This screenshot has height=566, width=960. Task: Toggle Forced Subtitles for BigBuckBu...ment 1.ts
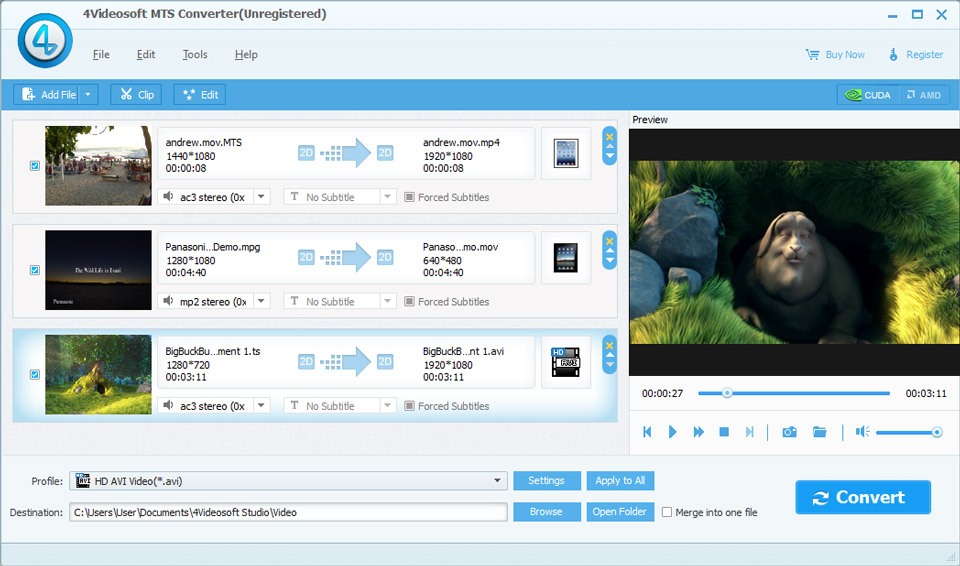[410, 406]
